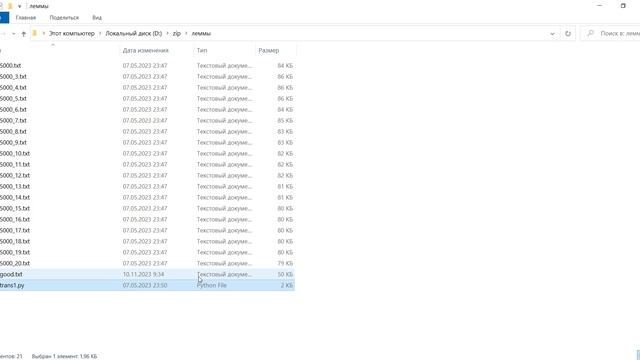Expand chevron after zip breadcrumb
This screenshot has width=640, height=360.
point(186,33)
